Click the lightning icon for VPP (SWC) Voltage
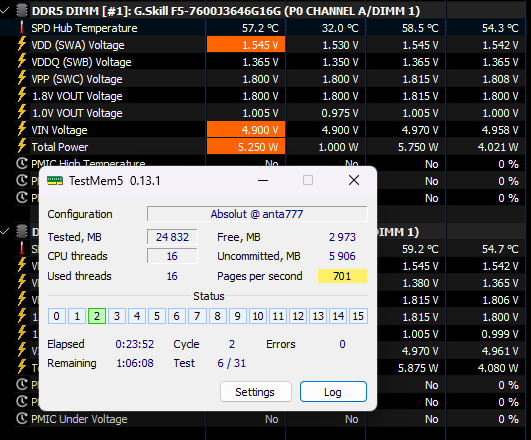Screen dimensions: 531x440 22,78
